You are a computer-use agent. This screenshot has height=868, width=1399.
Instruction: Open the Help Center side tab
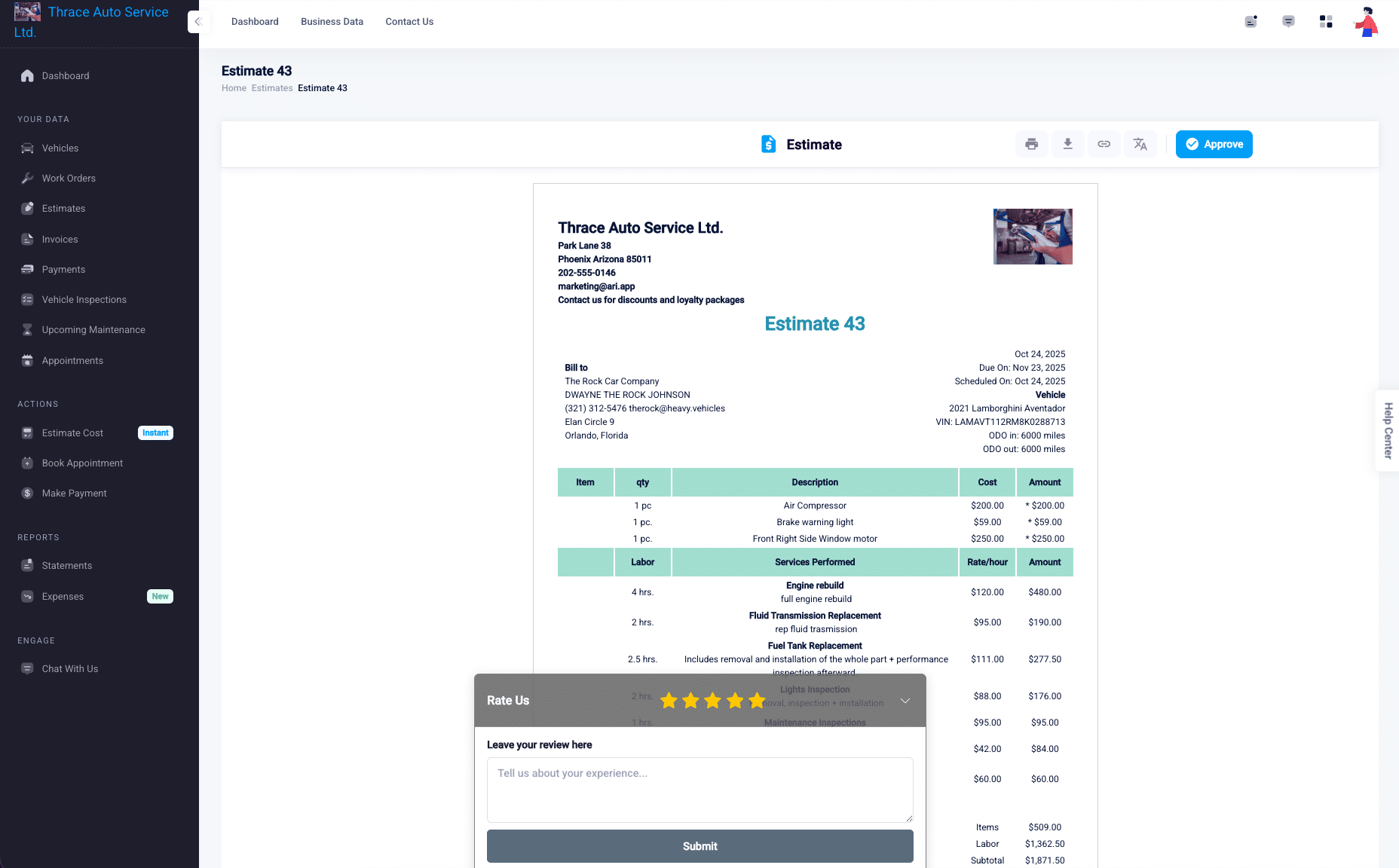[x=1388, y=431]
